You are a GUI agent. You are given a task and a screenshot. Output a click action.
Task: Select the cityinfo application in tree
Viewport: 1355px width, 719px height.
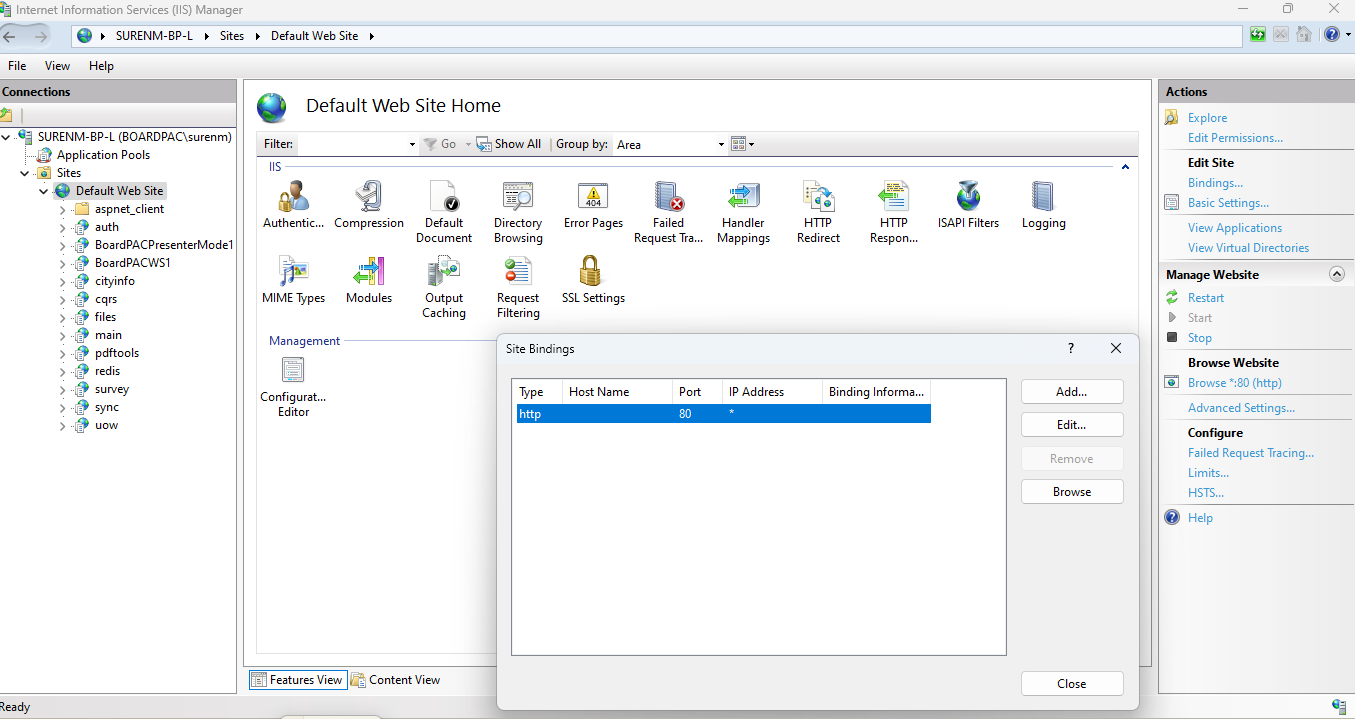coord(115,281)
